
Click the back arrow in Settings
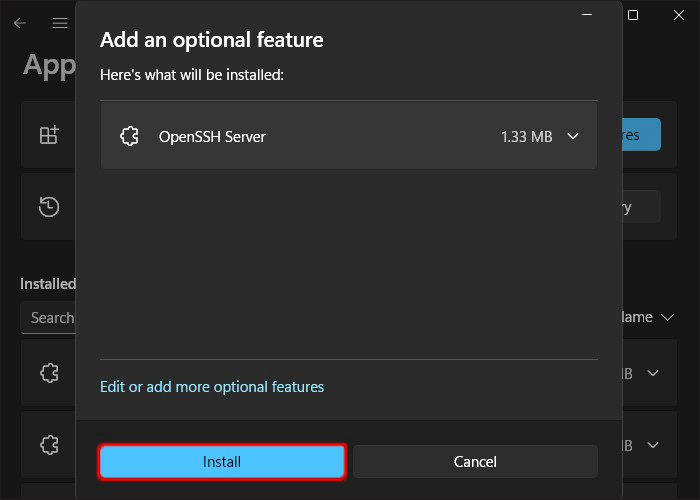20,22
